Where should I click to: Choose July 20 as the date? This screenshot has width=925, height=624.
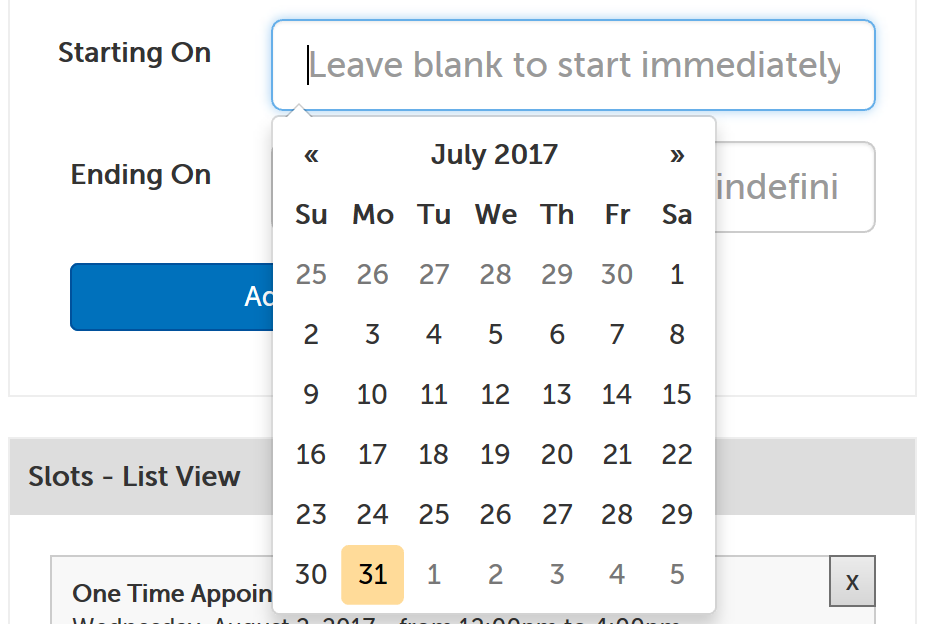556,455
